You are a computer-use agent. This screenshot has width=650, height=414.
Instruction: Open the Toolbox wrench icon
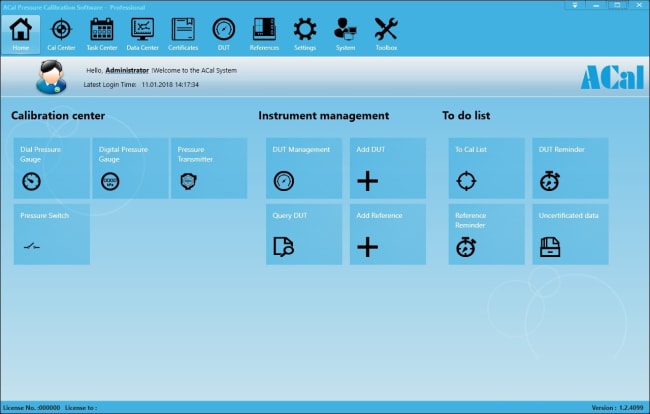coord(386,34)
